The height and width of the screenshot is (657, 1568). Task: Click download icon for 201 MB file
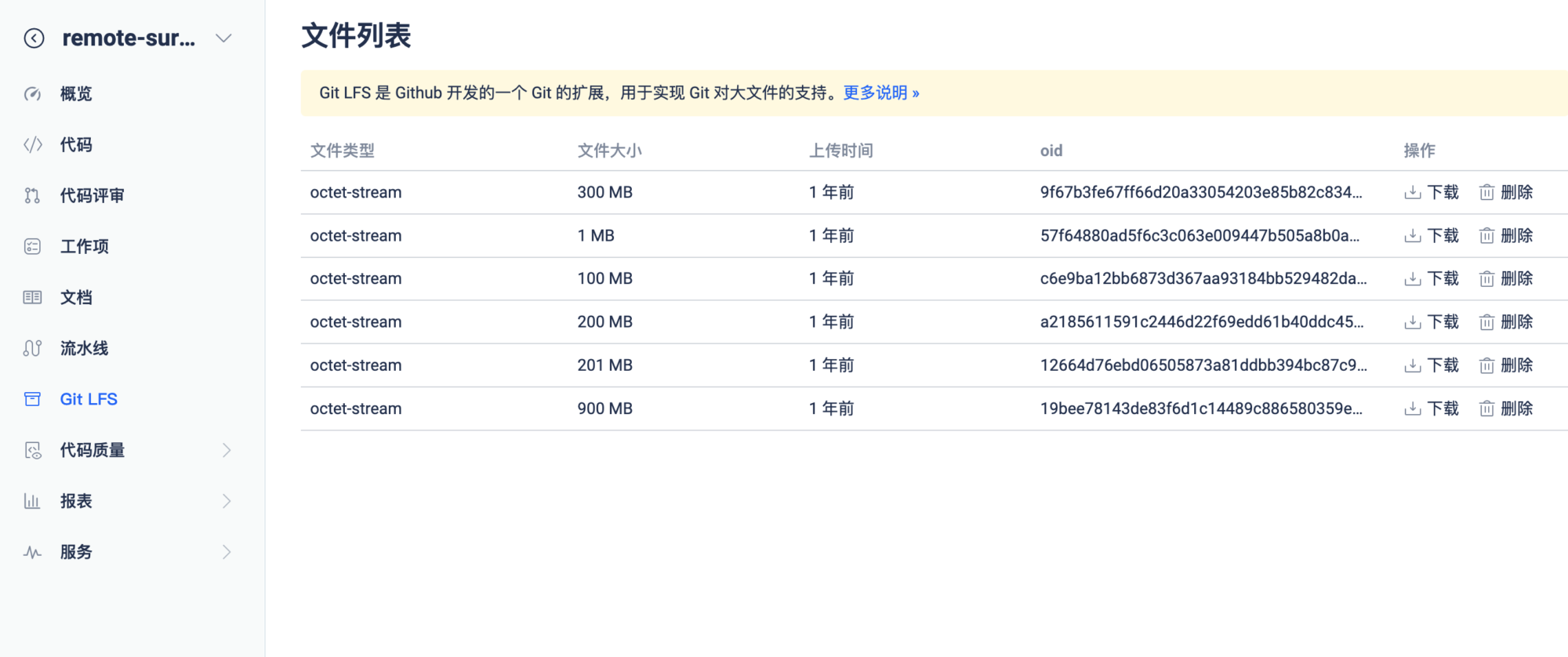point(1412,365)
